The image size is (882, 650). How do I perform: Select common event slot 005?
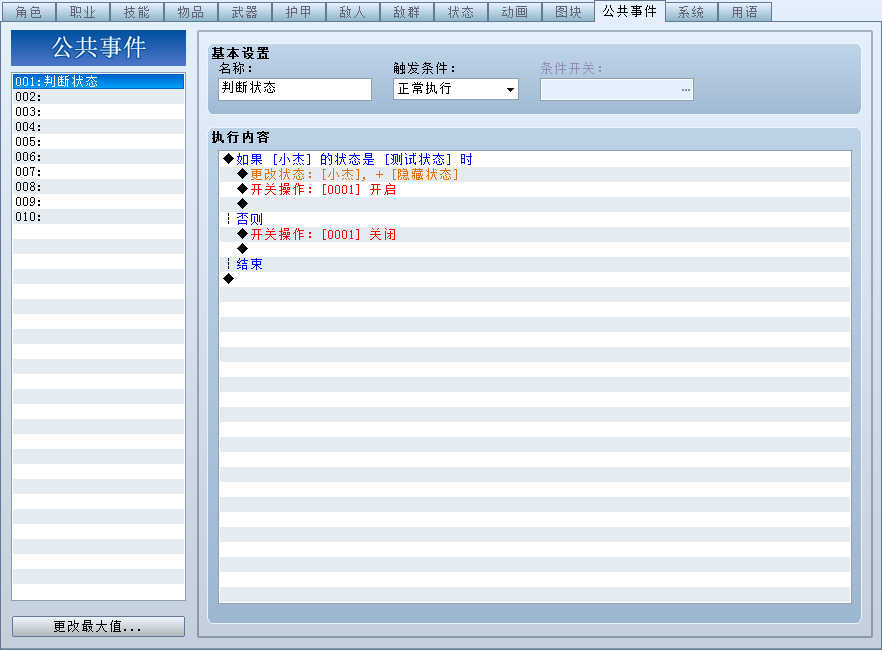point(98,142)
